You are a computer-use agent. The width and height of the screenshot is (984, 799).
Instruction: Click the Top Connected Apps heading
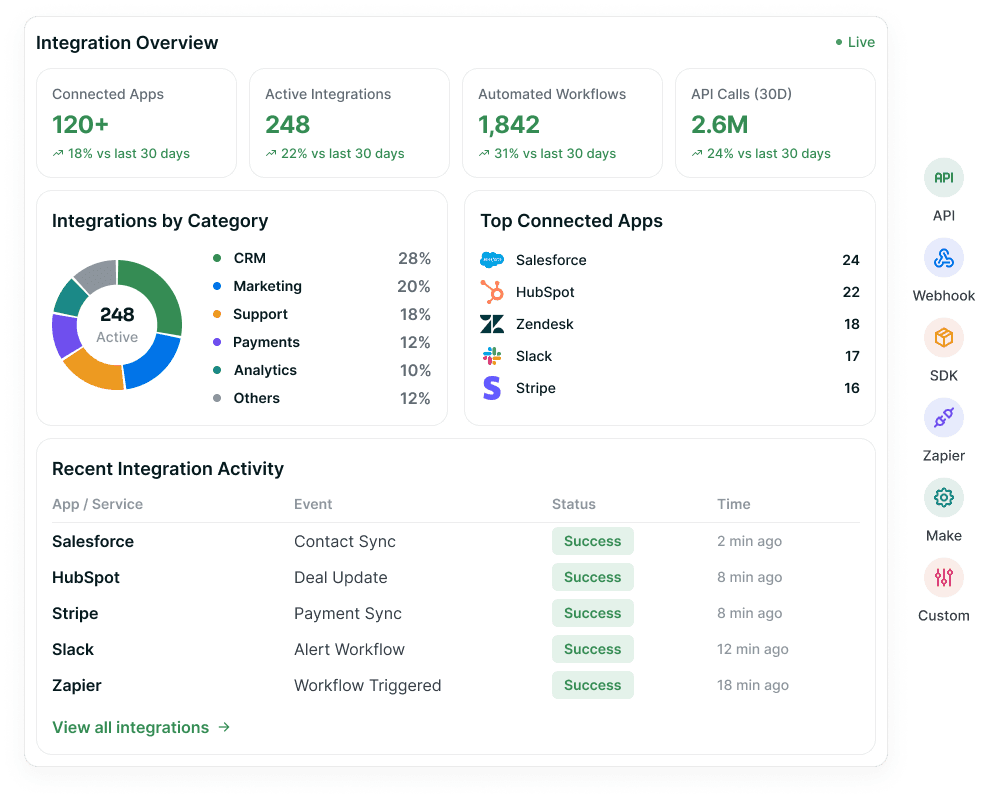pos(571,221)
